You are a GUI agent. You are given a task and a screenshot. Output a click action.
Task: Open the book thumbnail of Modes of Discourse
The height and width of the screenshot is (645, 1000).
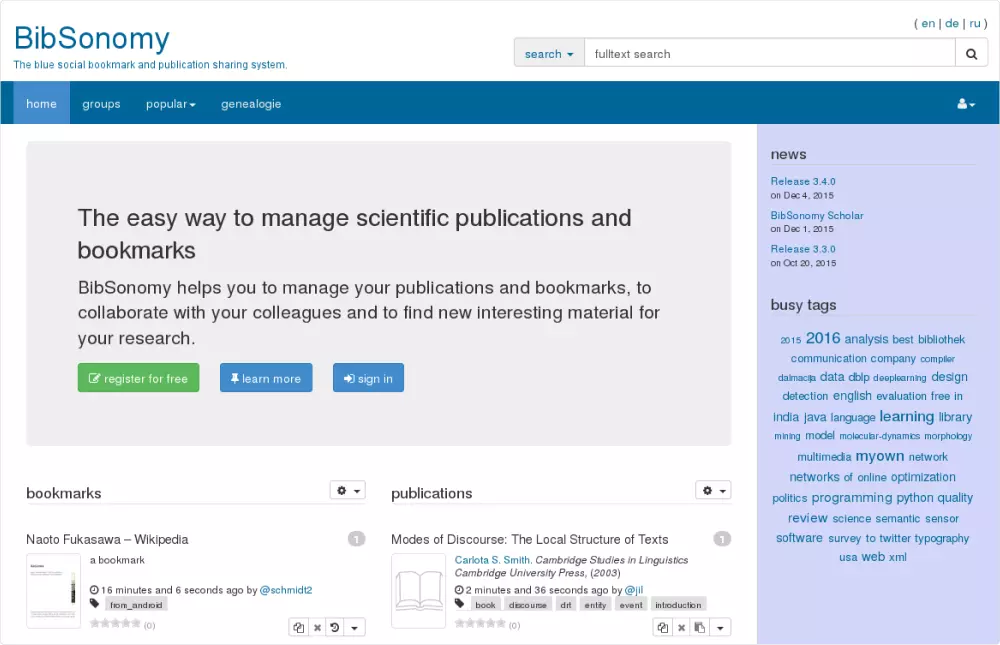tap(418, 591)
